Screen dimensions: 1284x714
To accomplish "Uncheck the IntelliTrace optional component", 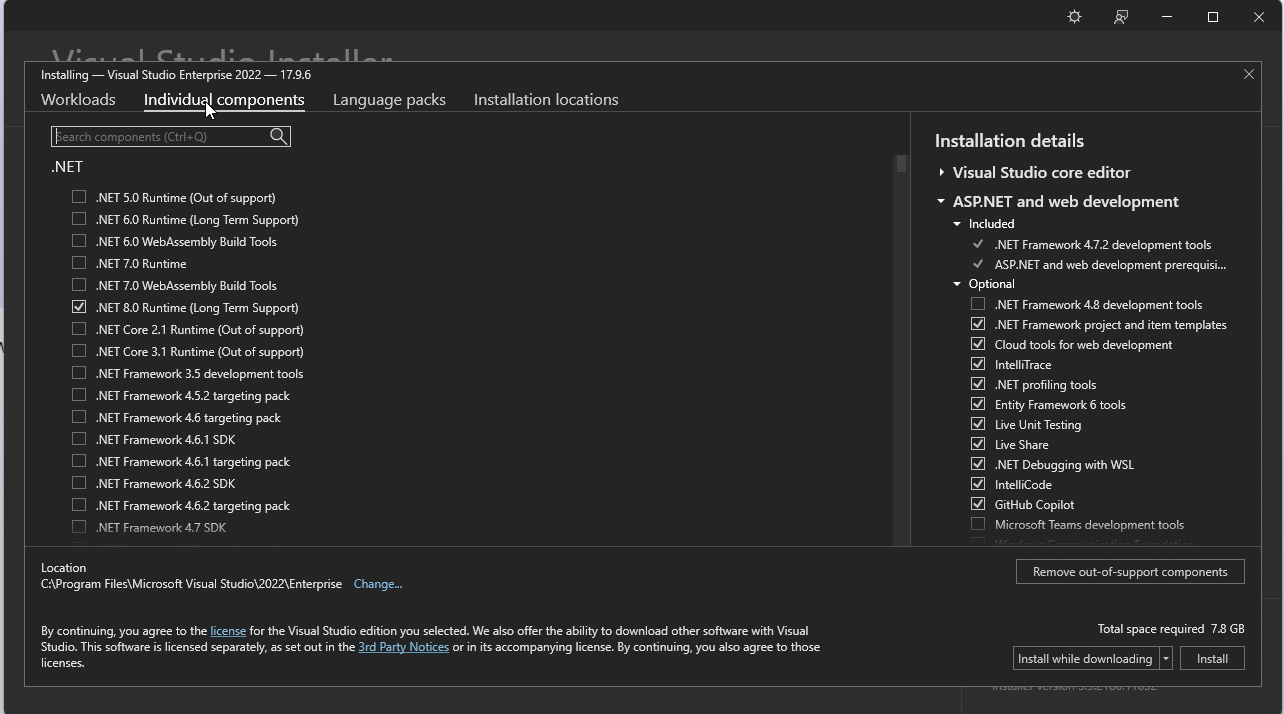I will (978, 364).
